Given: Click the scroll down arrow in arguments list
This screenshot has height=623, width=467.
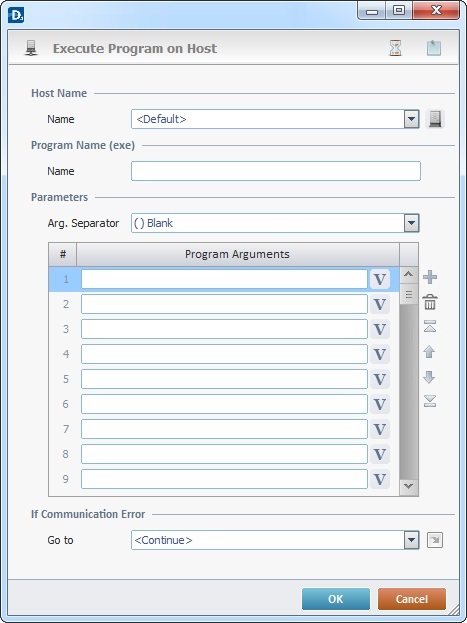Looking at the screenshot, I should click(409, 486).
